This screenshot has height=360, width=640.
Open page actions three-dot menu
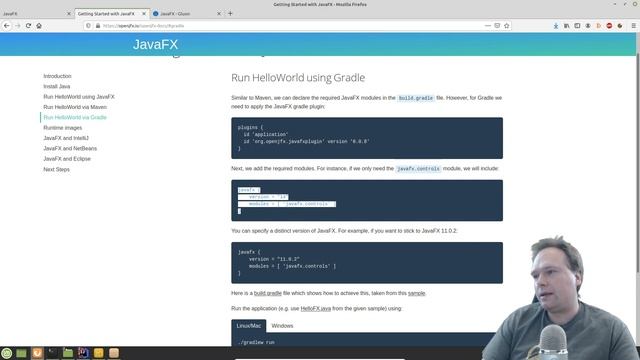tap(487, 26)
